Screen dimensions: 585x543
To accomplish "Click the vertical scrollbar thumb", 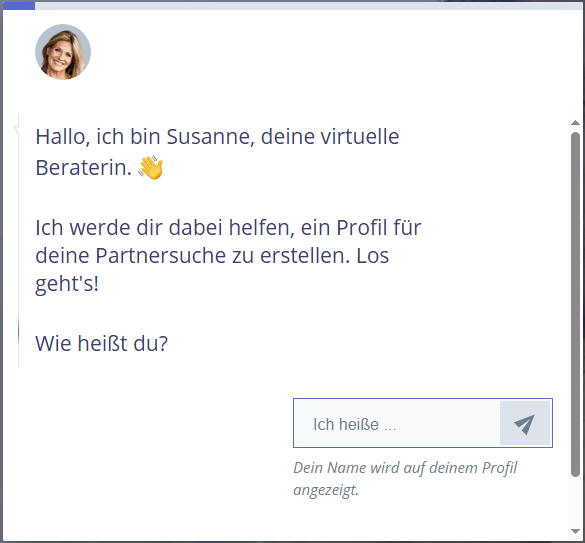I will pos(575,304).
